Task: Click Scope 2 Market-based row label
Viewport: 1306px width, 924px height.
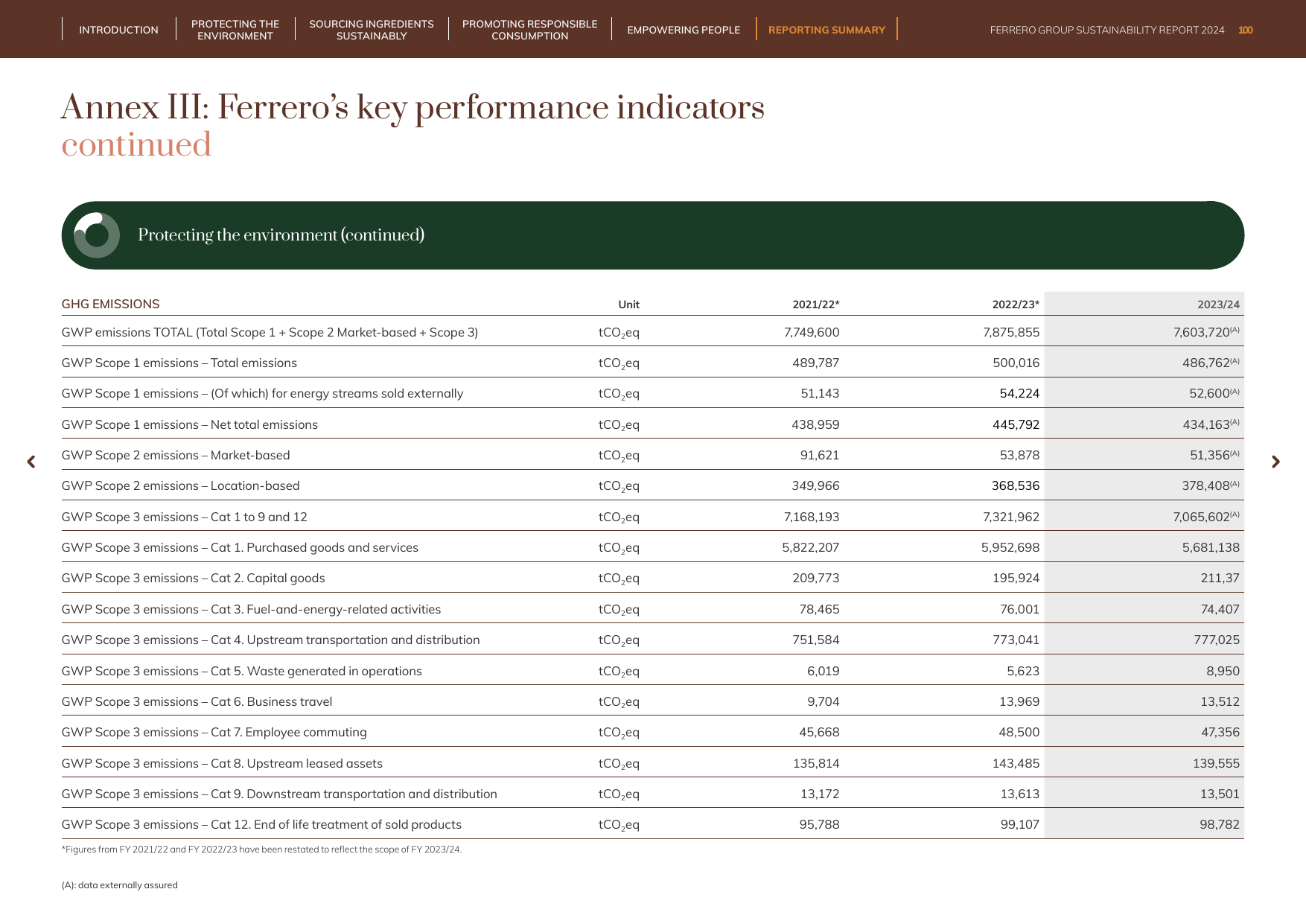Action: [176, 455]
